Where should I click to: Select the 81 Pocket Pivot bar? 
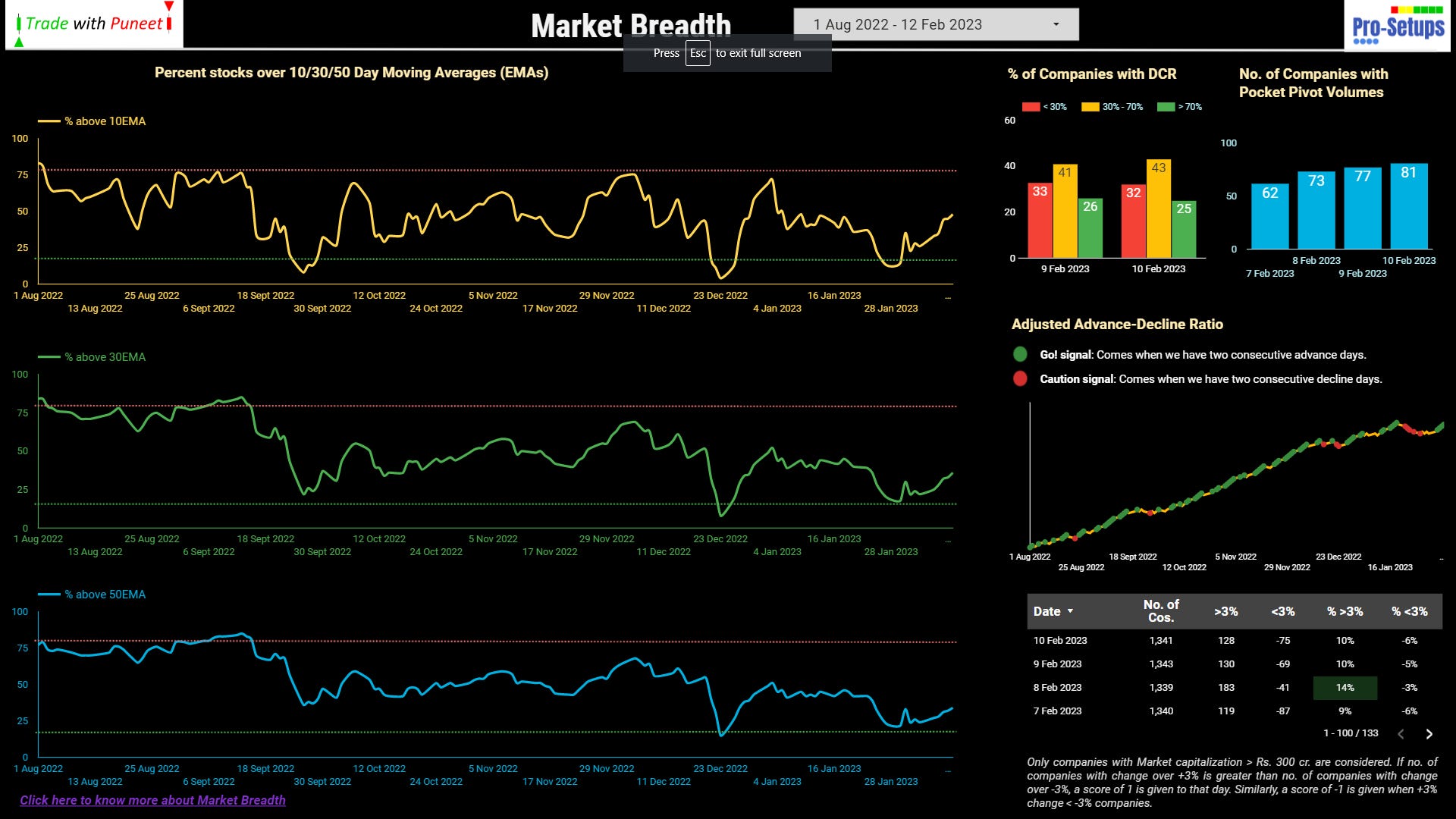tap(1408, 206)
